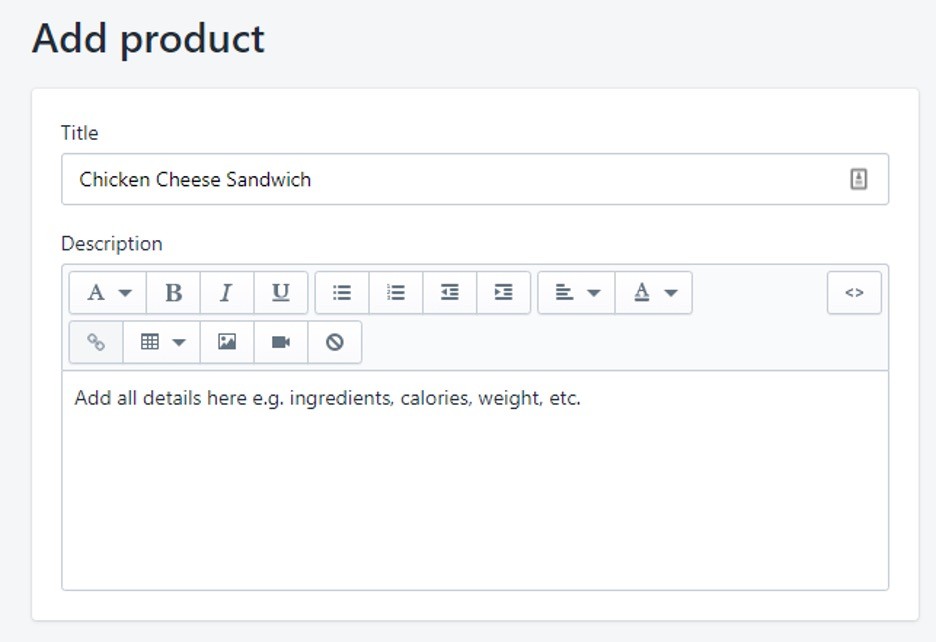This screenshot has height=642, width=936.
Task: Open the text formatting heading dropdown
Action: pos(107,293)
